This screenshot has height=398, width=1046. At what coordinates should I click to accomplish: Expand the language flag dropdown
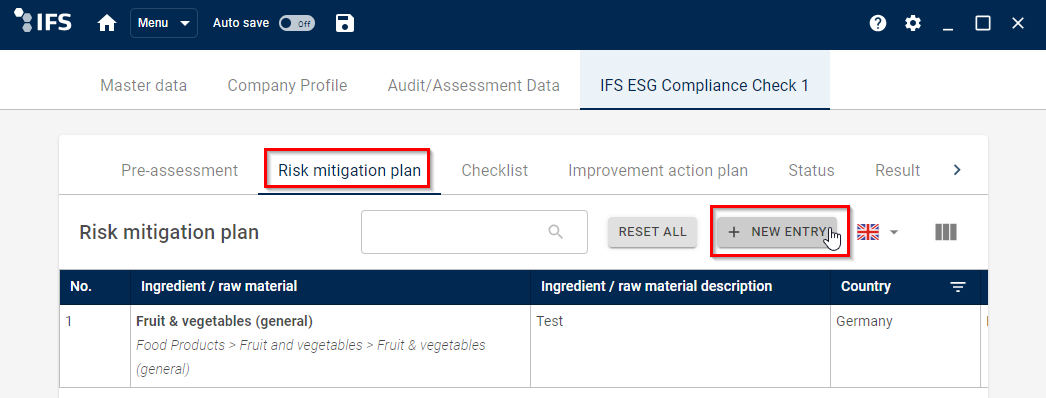878,232
